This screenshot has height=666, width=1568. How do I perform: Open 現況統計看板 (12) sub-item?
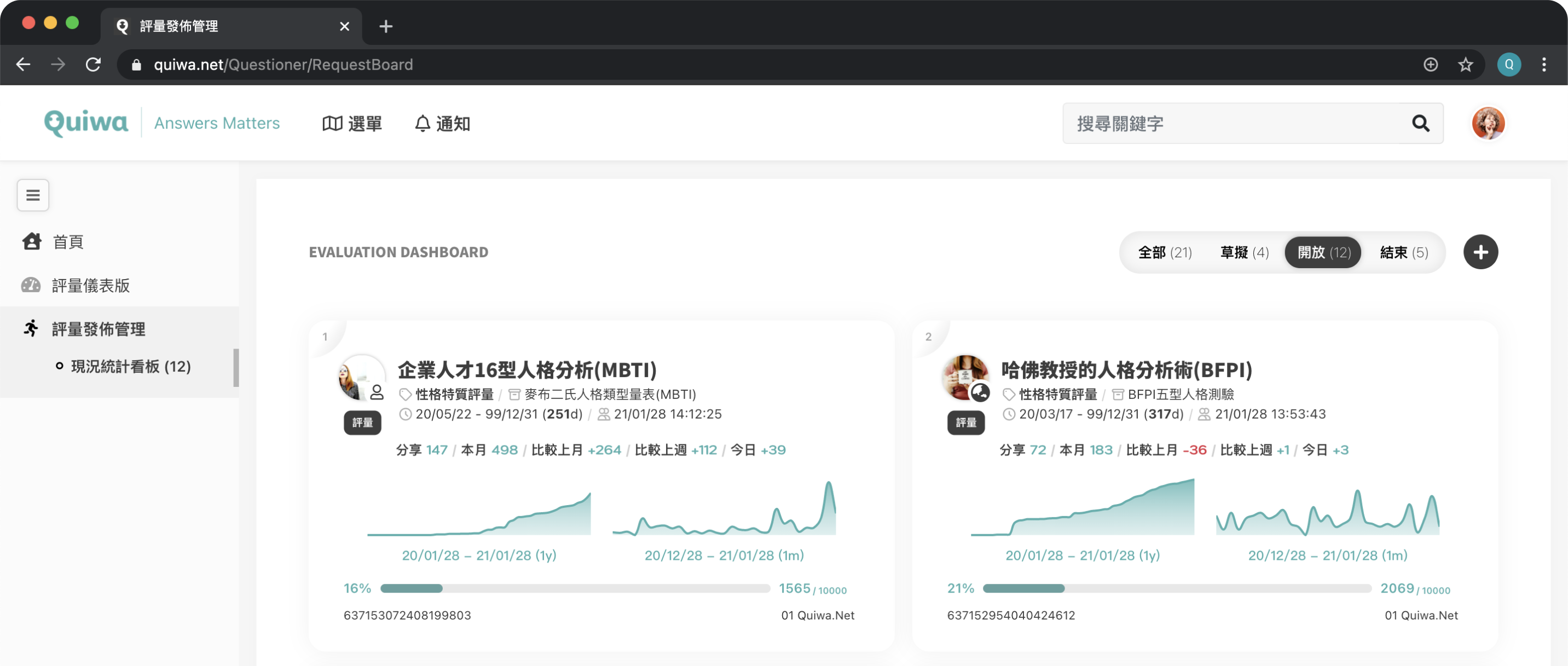(x=124, y=367)
